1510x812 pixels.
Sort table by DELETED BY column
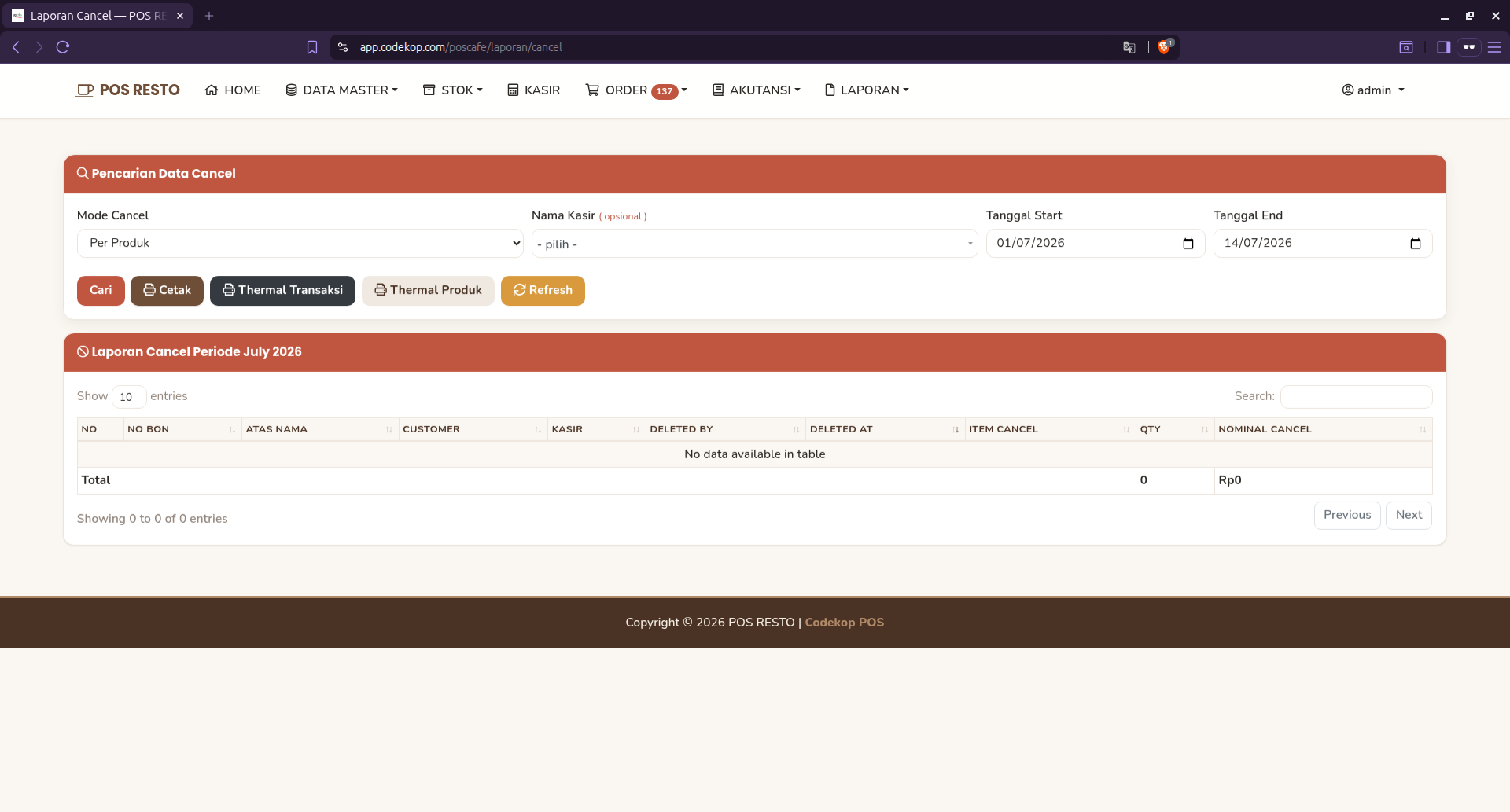[725, 429]
